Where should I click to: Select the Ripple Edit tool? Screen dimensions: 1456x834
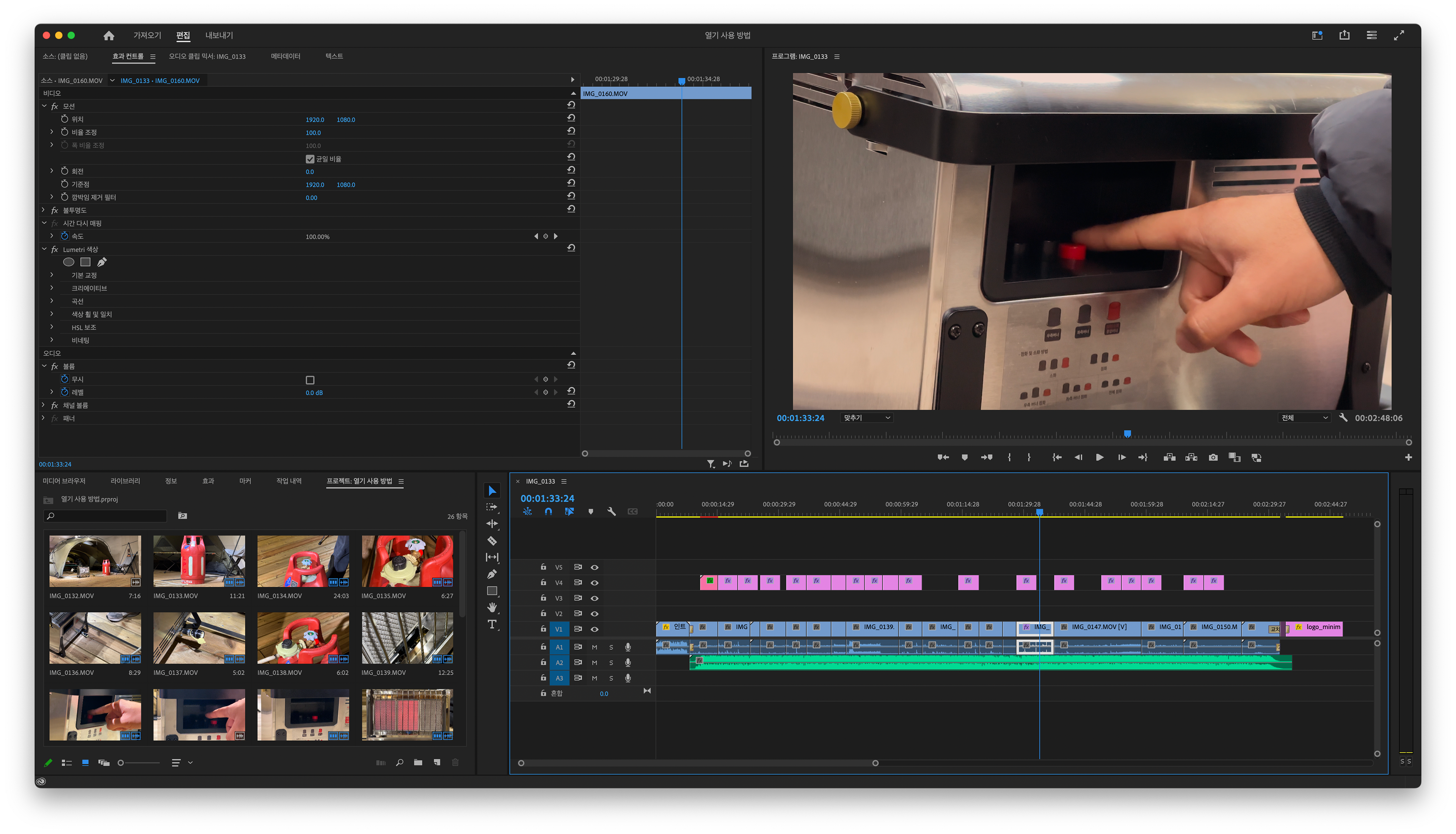[492, 523]
